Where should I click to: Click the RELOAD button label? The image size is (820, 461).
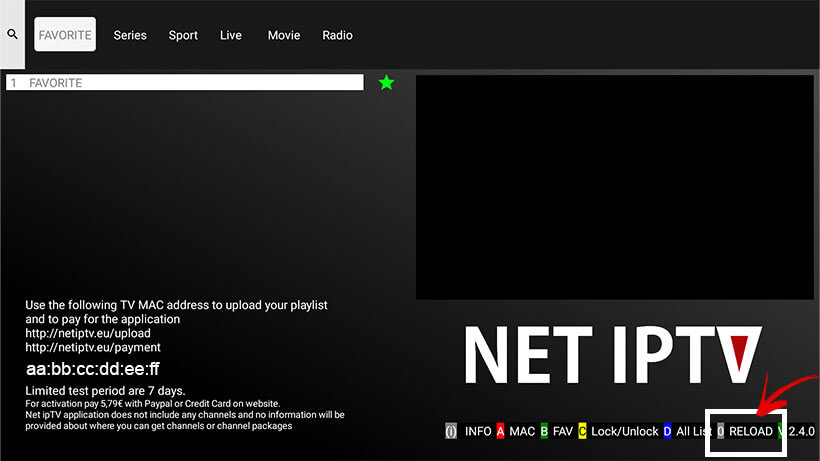pyautogui.click(x=750, y=431)
